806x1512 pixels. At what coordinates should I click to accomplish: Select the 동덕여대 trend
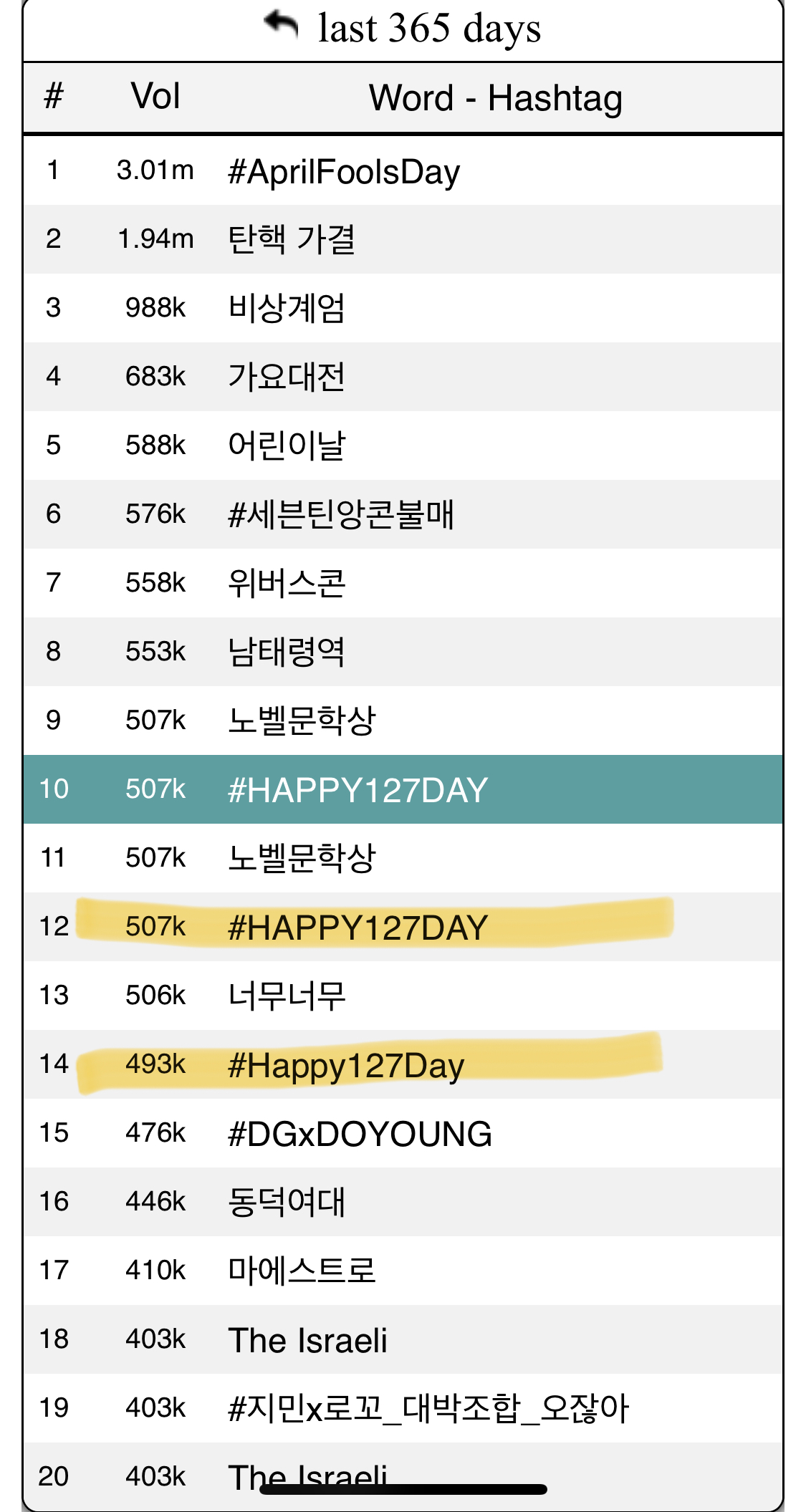point(403,1202)
